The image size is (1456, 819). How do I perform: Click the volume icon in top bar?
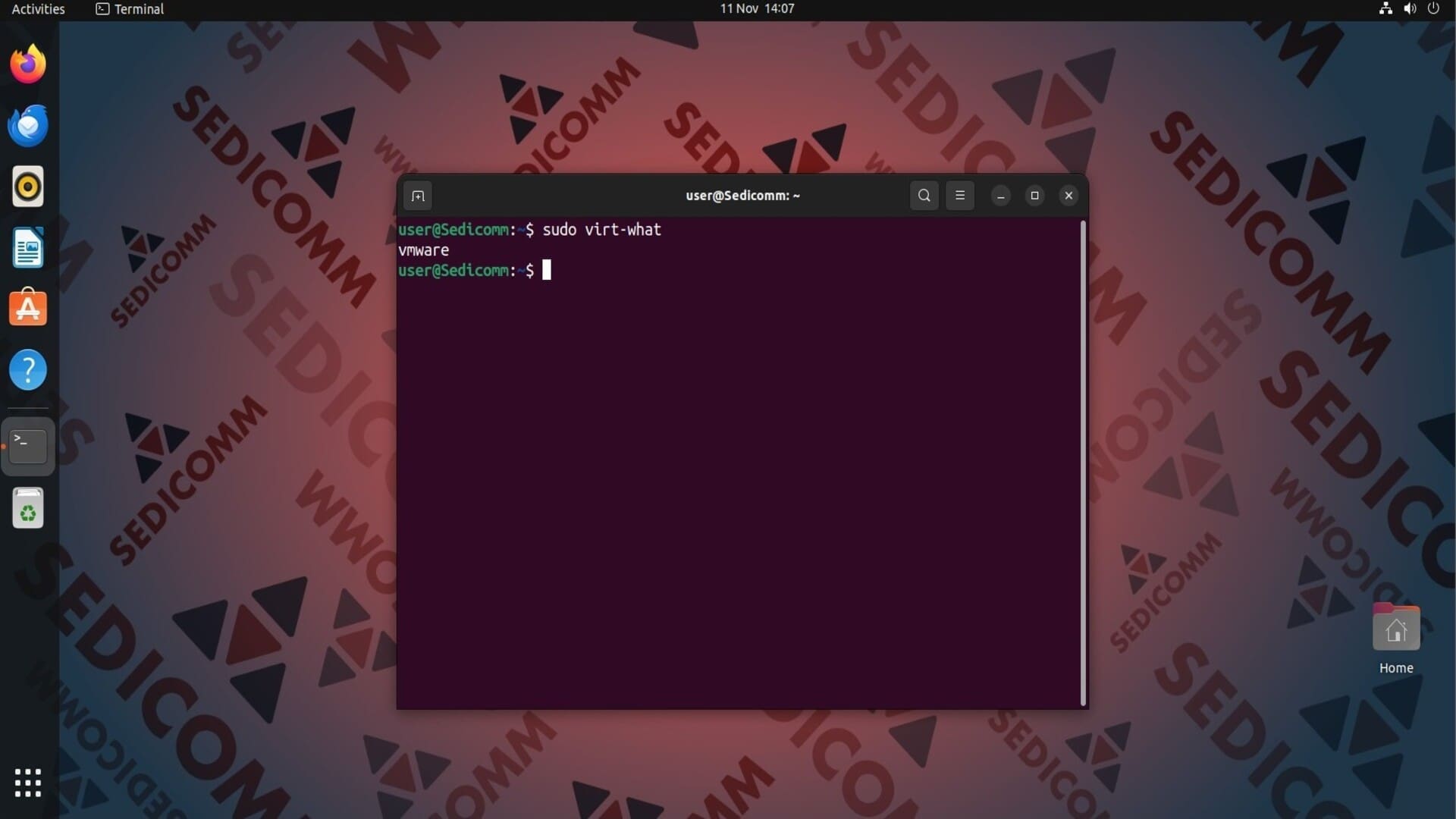(1410, 9)
